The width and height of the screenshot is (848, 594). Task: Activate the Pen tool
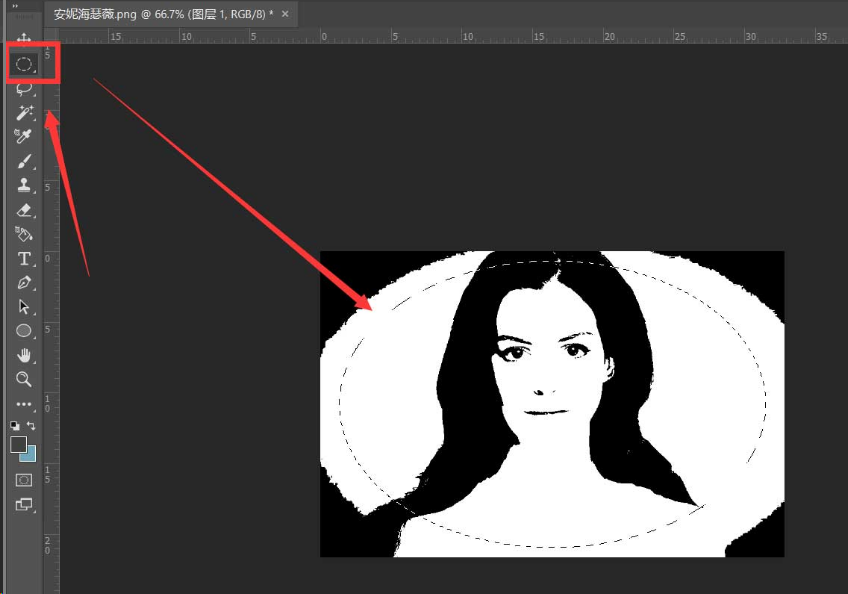point(24,283)
